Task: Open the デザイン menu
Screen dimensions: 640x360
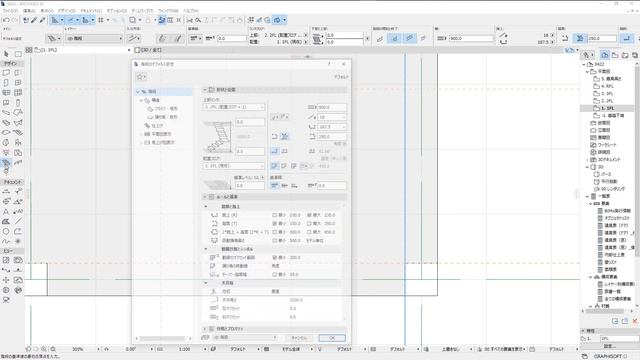Action: coord(67,11)
